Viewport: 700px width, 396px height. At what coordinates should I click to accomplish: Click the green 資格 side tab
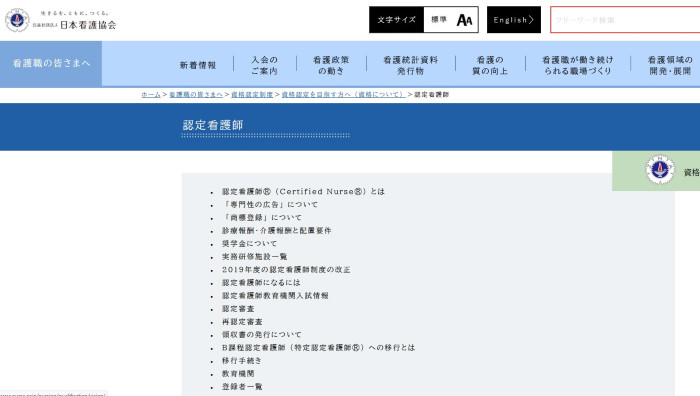point(656,171)
